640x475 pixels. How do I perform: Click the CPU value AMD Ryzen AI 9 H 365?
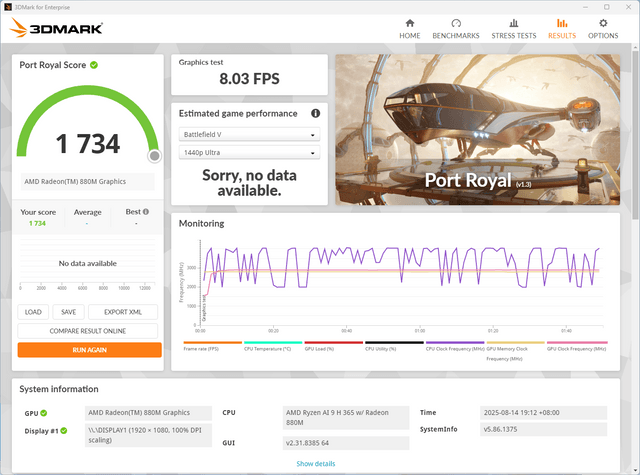(346, 417)
